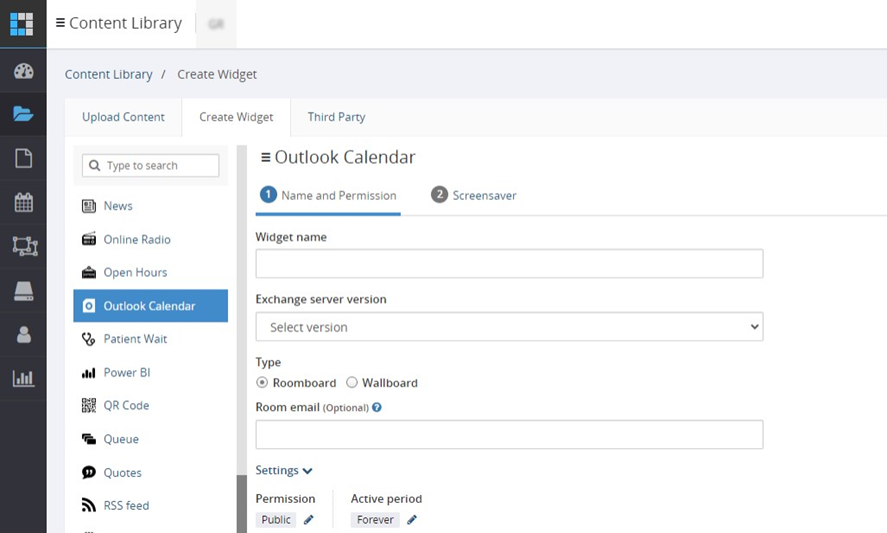Switch to the Third Party tab

pyautogui.click(x=337, y=117)
